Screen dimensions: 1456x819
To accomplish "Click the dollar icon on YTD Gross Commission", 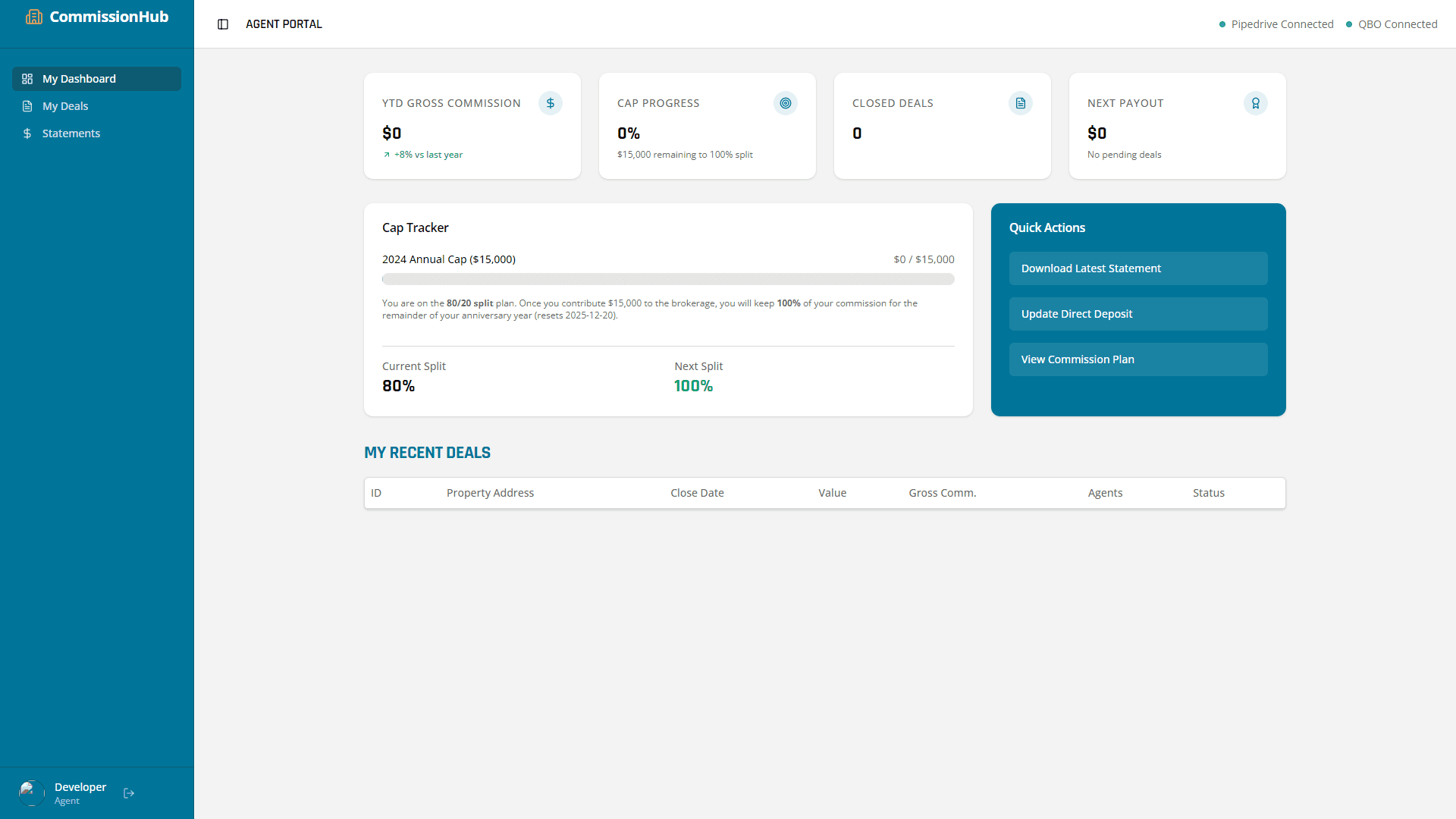I will tap(551, 103).
